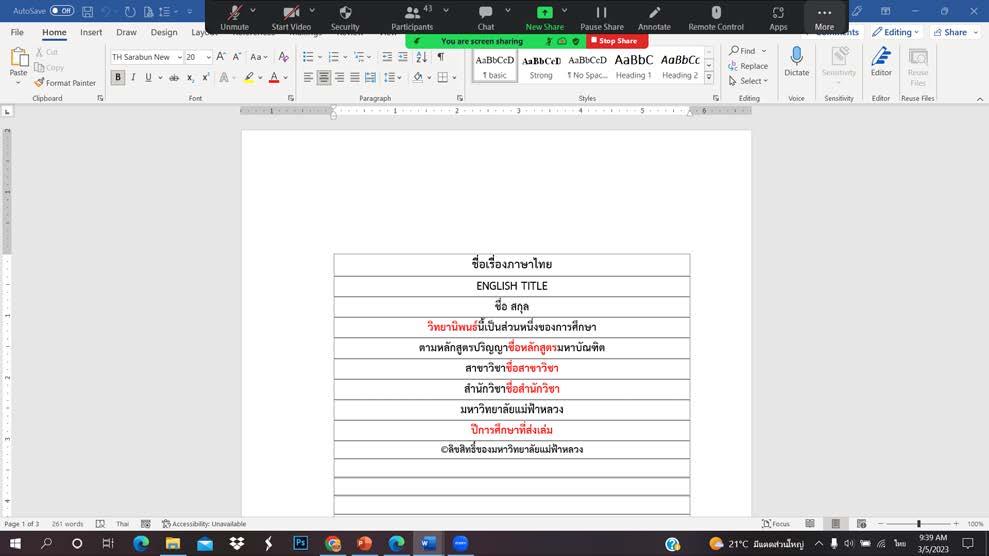The image size is (989, 556).
Task: Apply Strong style
Action: click(x=541, y=66)
